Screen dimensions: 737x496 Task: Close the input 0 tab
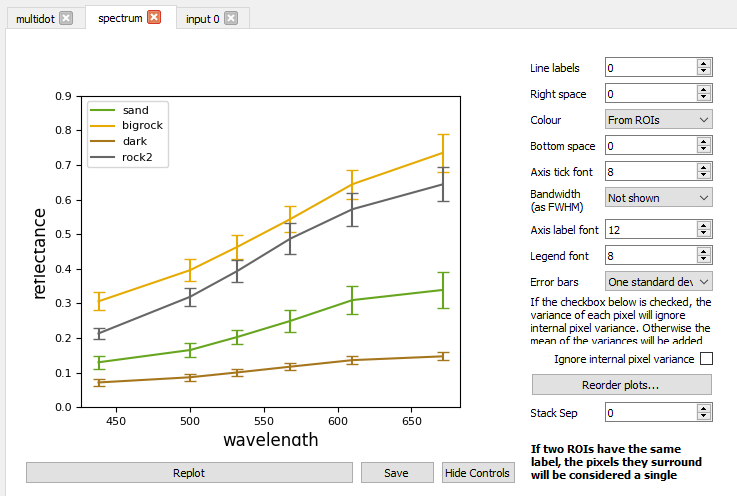(x=231, y=19)
